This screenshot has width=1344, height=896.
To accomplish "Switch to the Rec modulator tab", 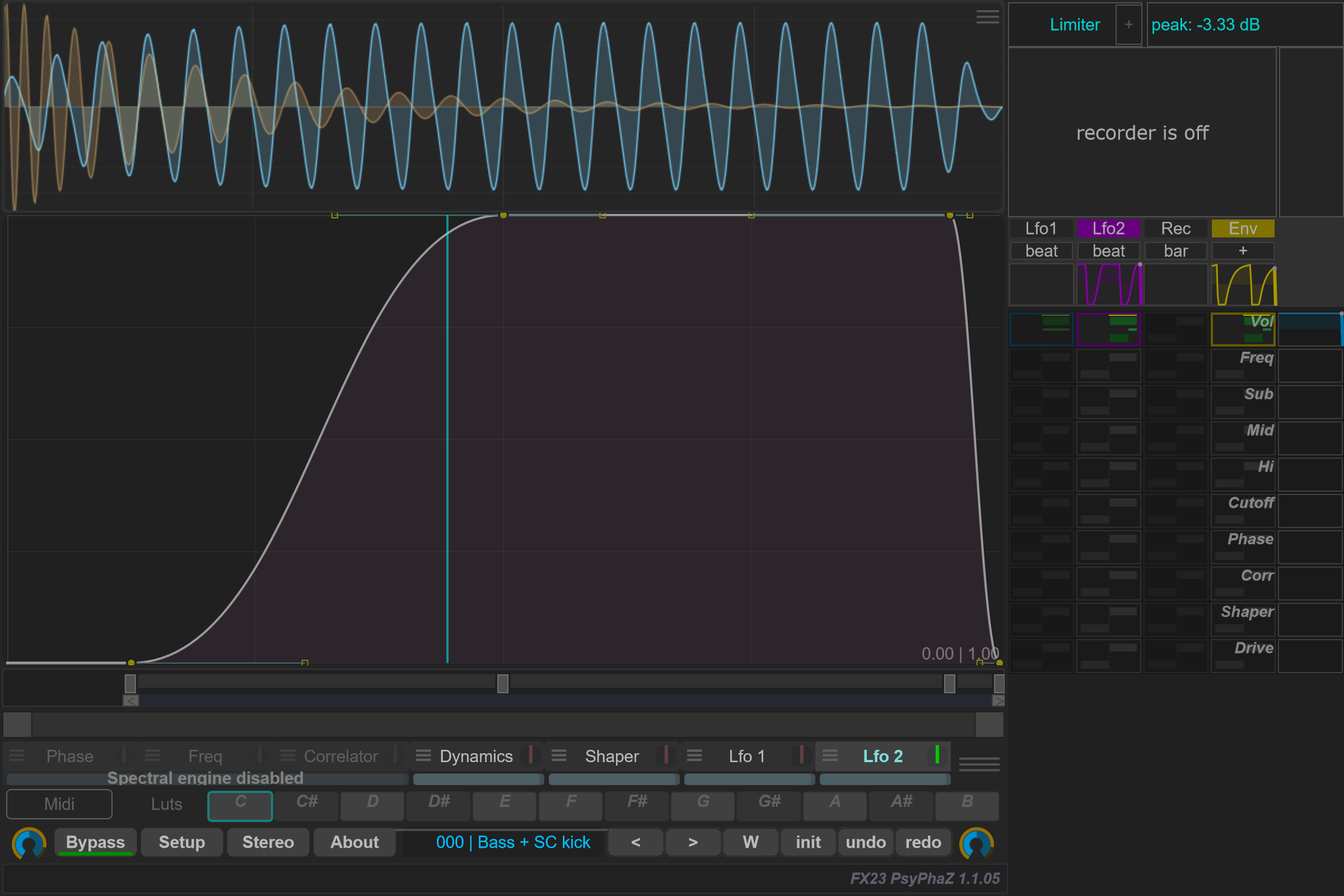I will [1176, 228].
